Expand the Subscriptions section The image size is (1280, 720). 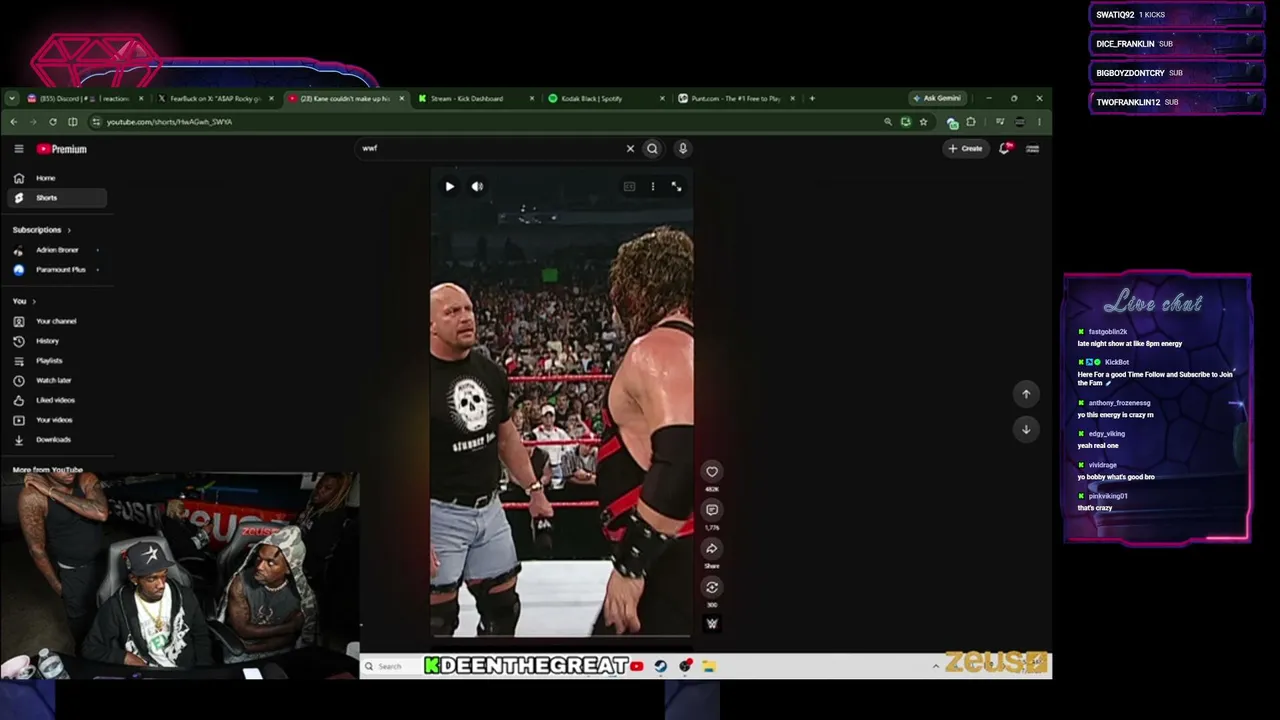(x=42, y=230)
